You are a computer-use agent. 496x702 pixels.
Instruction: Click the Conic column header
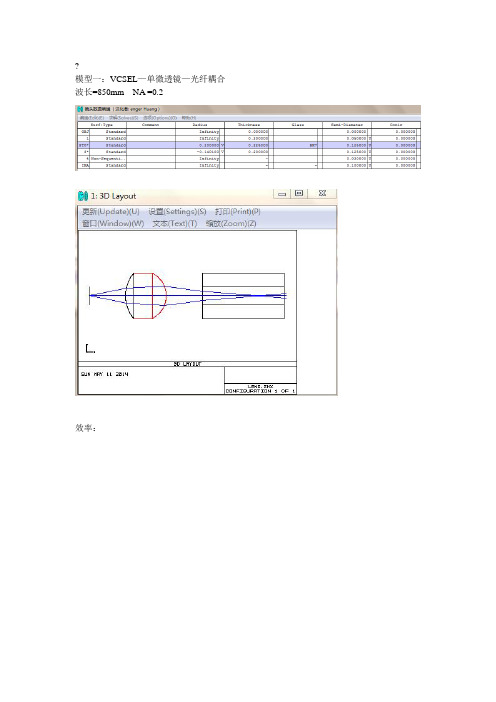point(396,125)
